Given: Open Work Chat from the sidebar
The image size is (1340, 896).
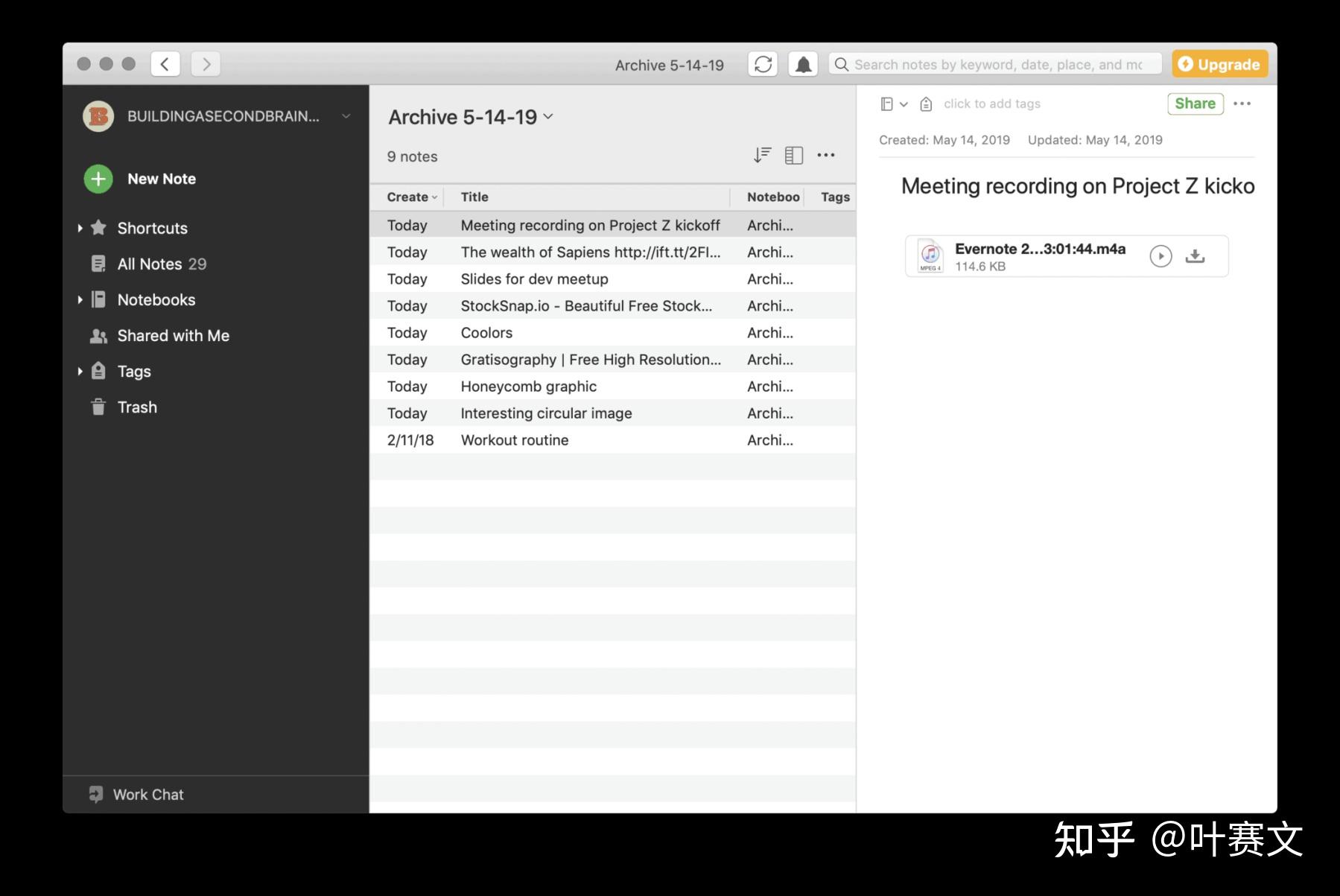Looking at the screenshot, I should click(147, 794).
